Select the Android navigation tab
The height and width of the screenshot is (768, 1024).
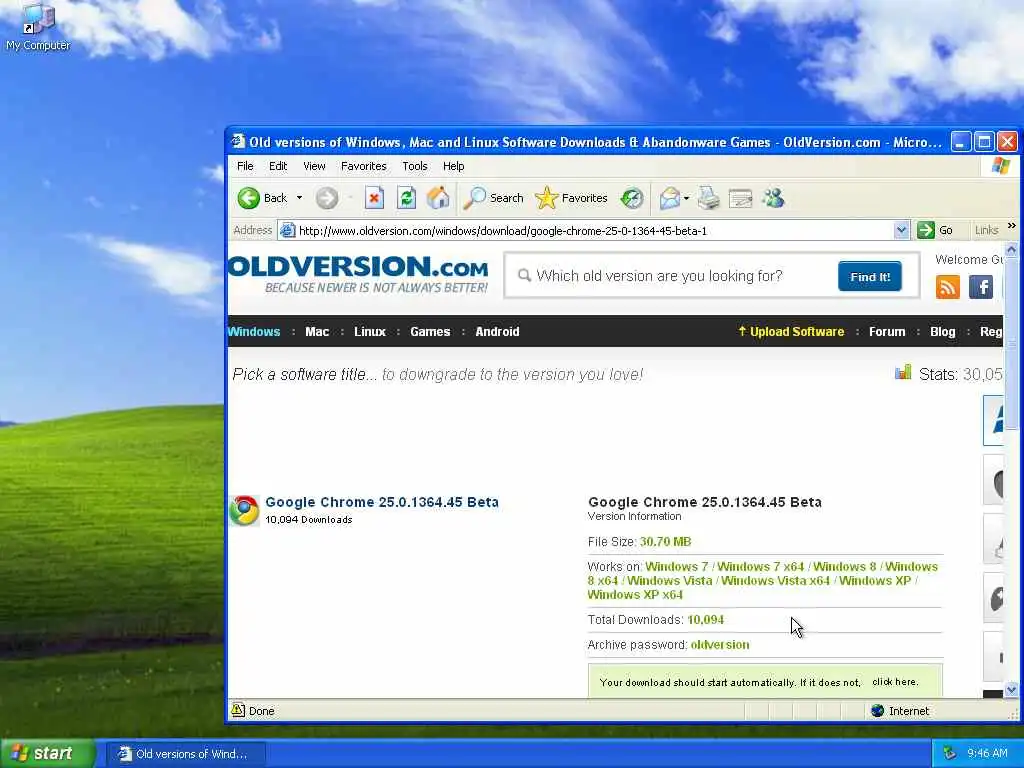pyautogui.click(x=497, y=332)
